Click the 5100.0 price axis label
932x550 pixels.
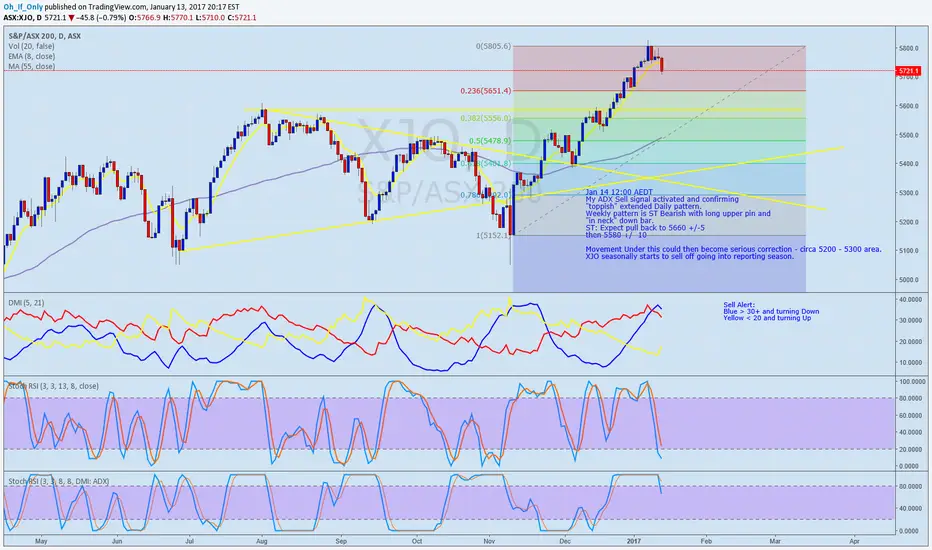909,251
